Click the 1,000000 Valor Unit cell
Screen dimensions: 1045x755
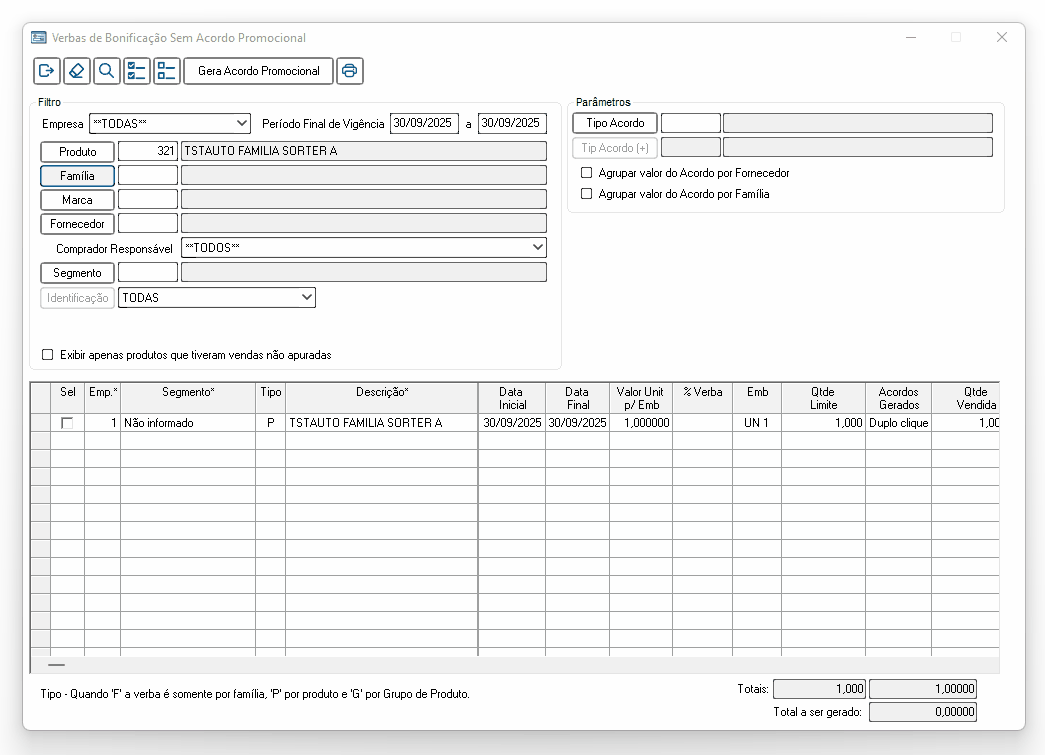[x=640, y=423]
